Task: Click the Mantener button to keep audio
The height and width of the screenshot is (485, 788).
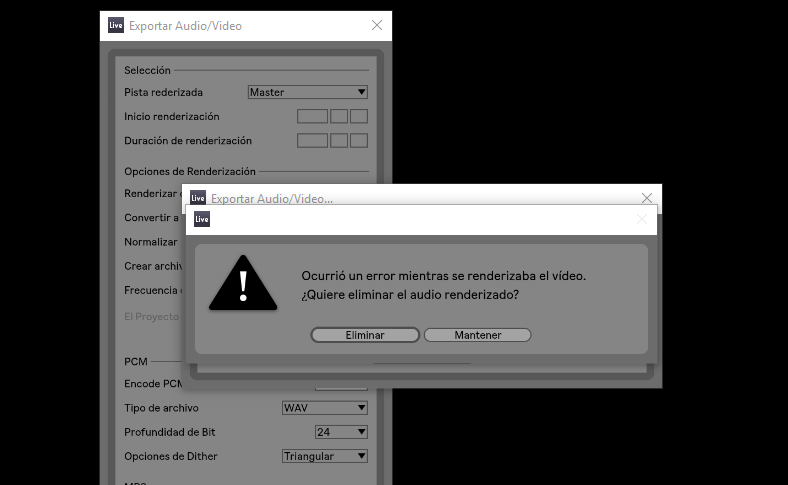Action: [x=477, y=335]
